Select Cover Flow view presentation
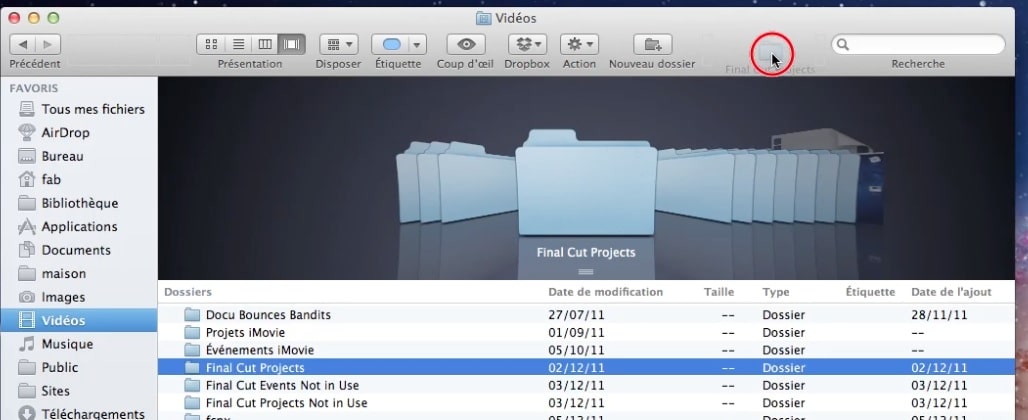The image size is (1028, 420). (292, 45)
